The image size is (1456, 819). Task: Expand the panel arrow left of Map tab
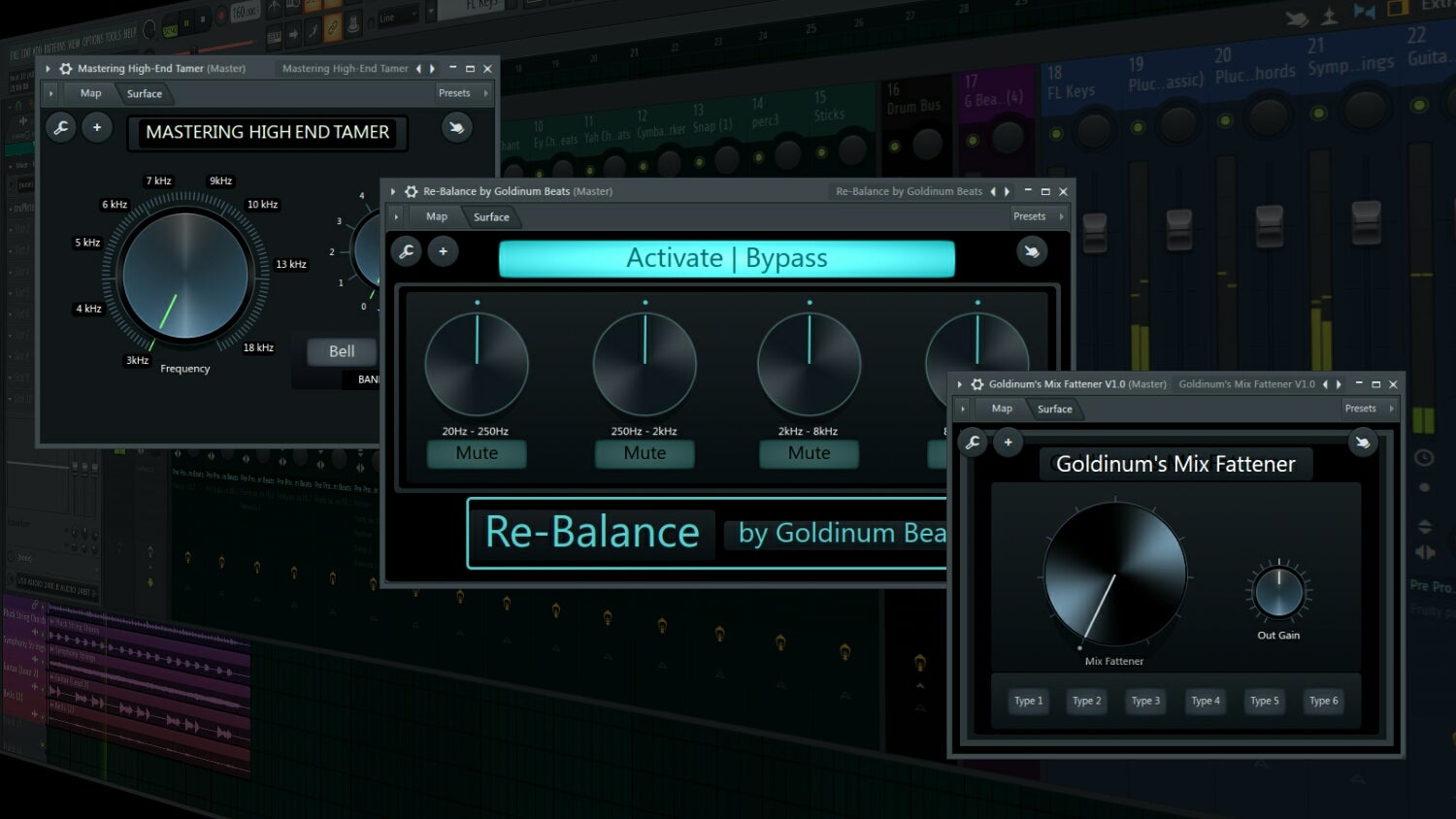(x=396, y=216)
